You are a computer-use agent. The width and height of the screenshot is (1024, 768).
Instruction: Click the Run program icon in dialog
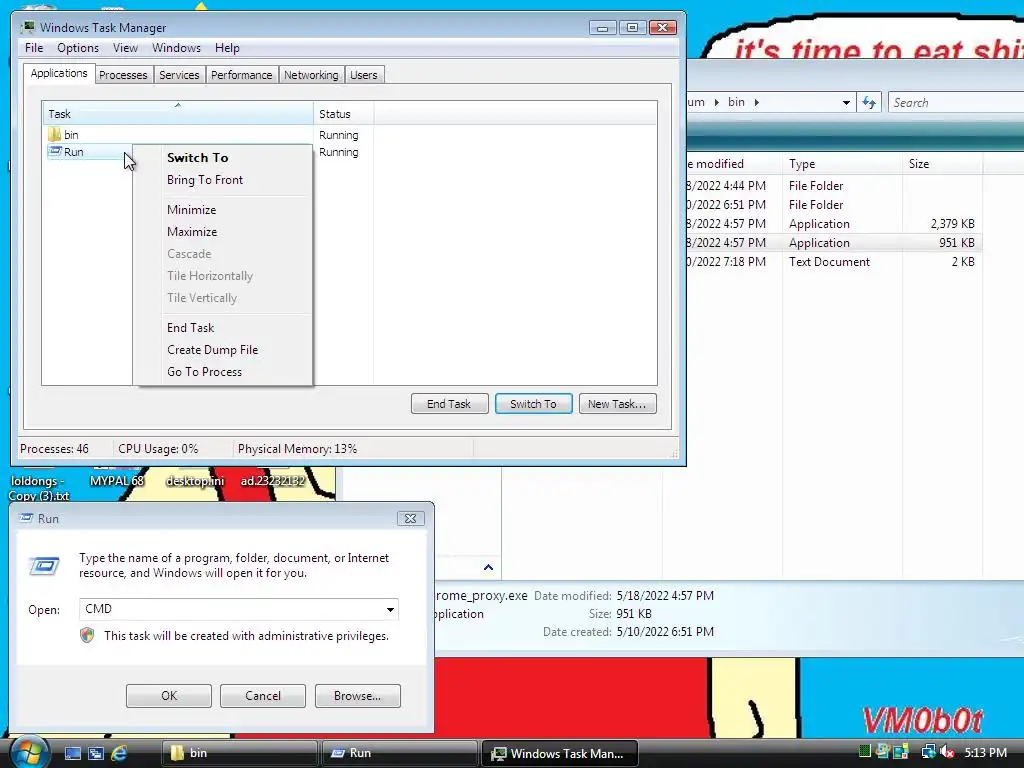pyautogui.click(x=44, y=566)
